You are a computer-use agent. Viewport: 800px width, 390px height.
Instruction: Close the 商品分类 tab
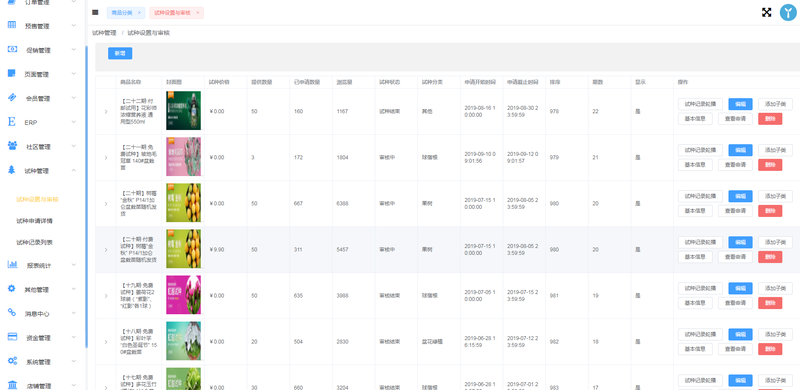pos(139,13)
